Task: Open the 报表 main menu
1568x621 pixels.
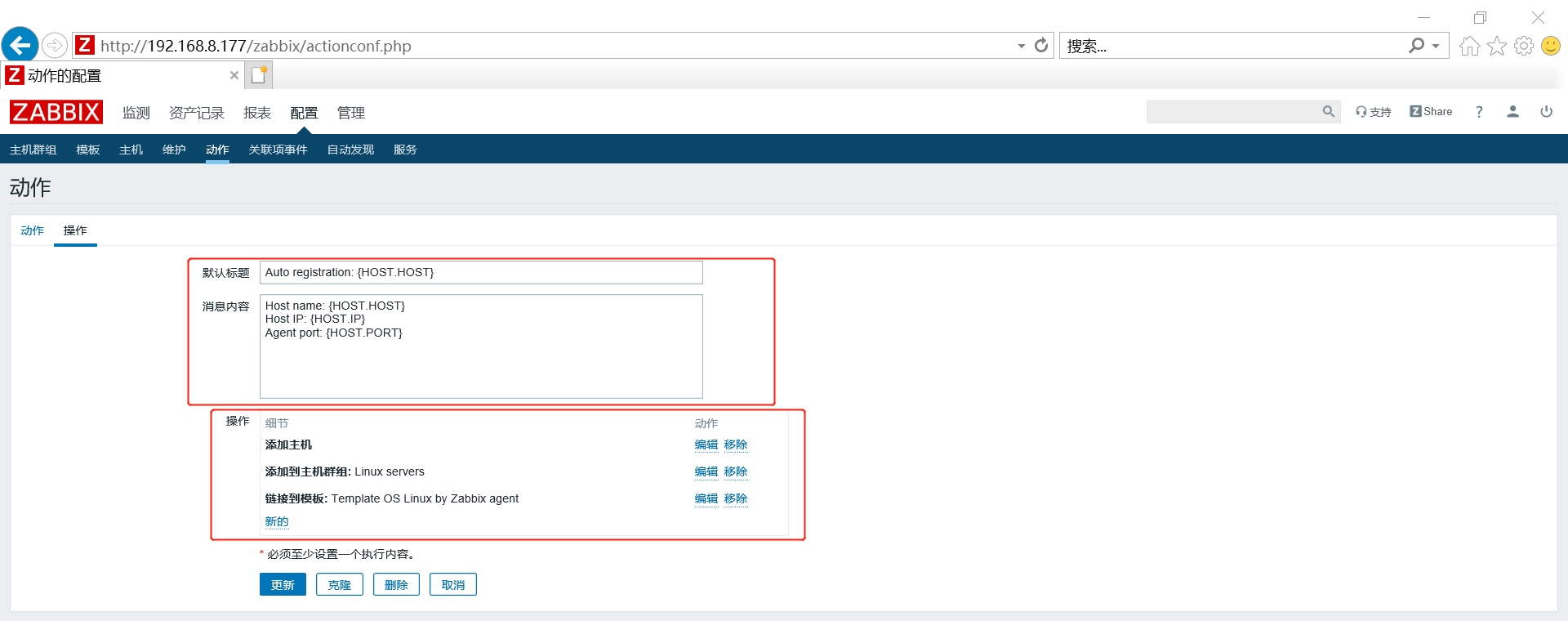Action: point(257,113)
